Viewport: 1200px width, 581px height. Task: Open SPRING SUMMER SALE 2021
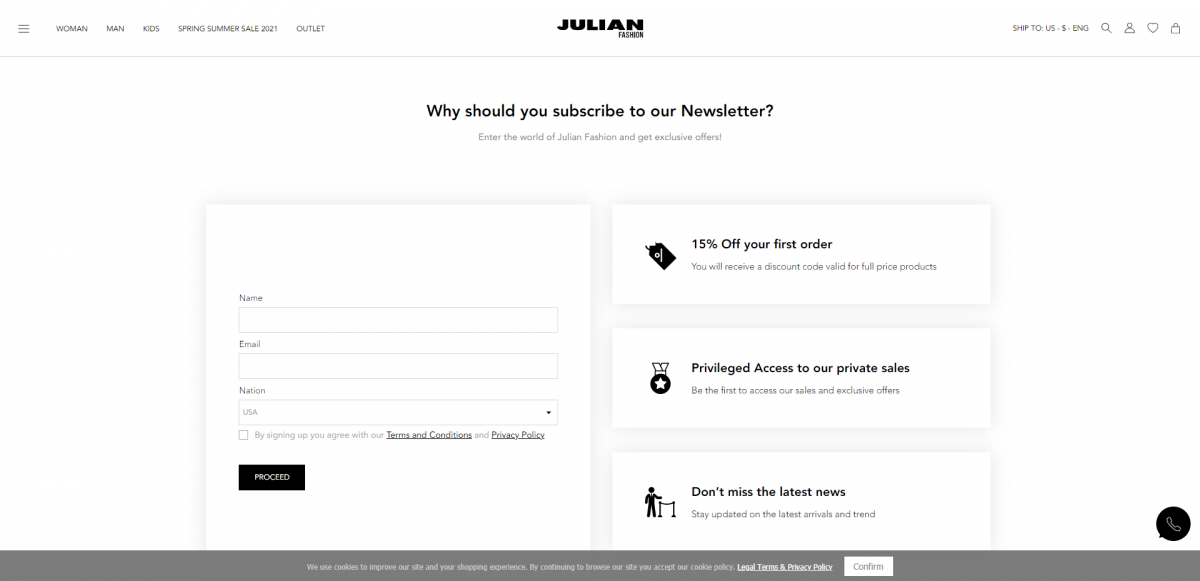227,28
